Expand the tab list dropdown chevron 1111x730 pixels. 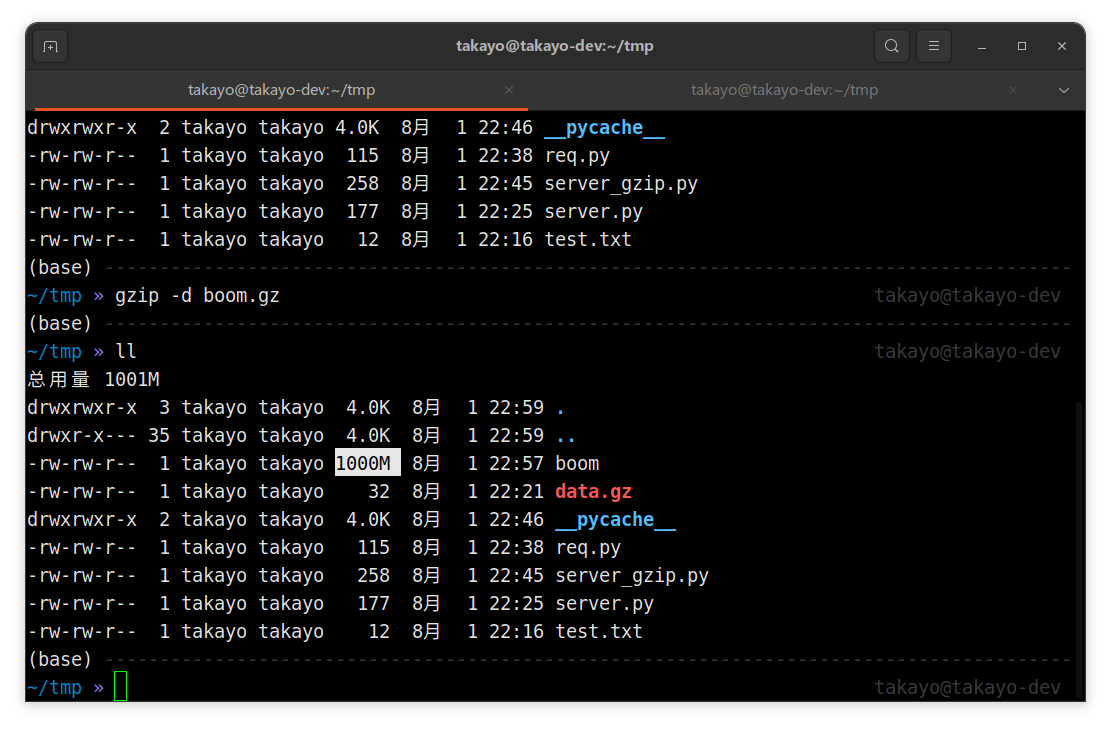click(x=1063, y=90)
